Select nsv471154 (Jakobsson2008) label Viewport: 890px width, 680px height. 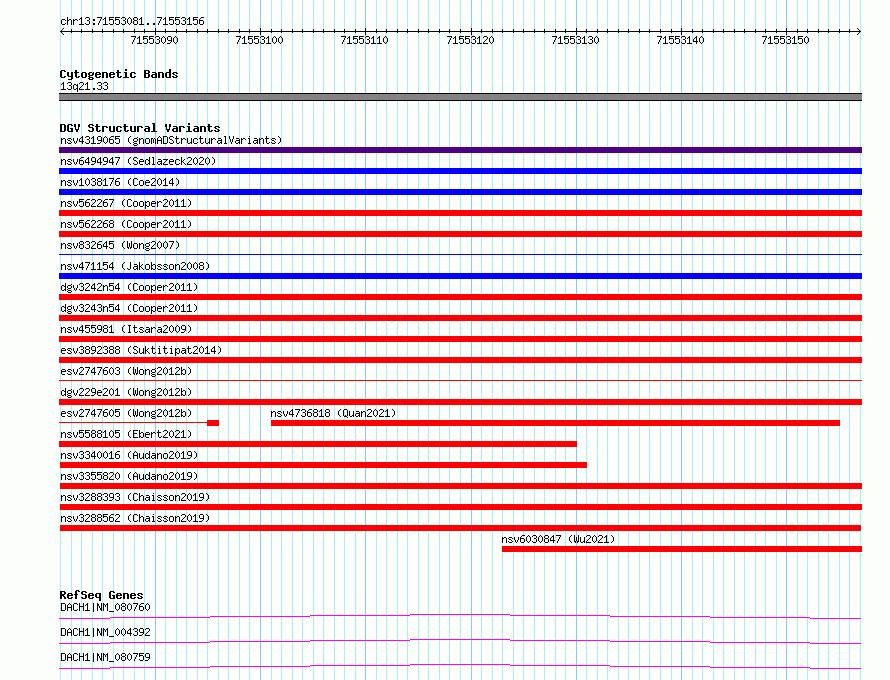pos(135,266)
